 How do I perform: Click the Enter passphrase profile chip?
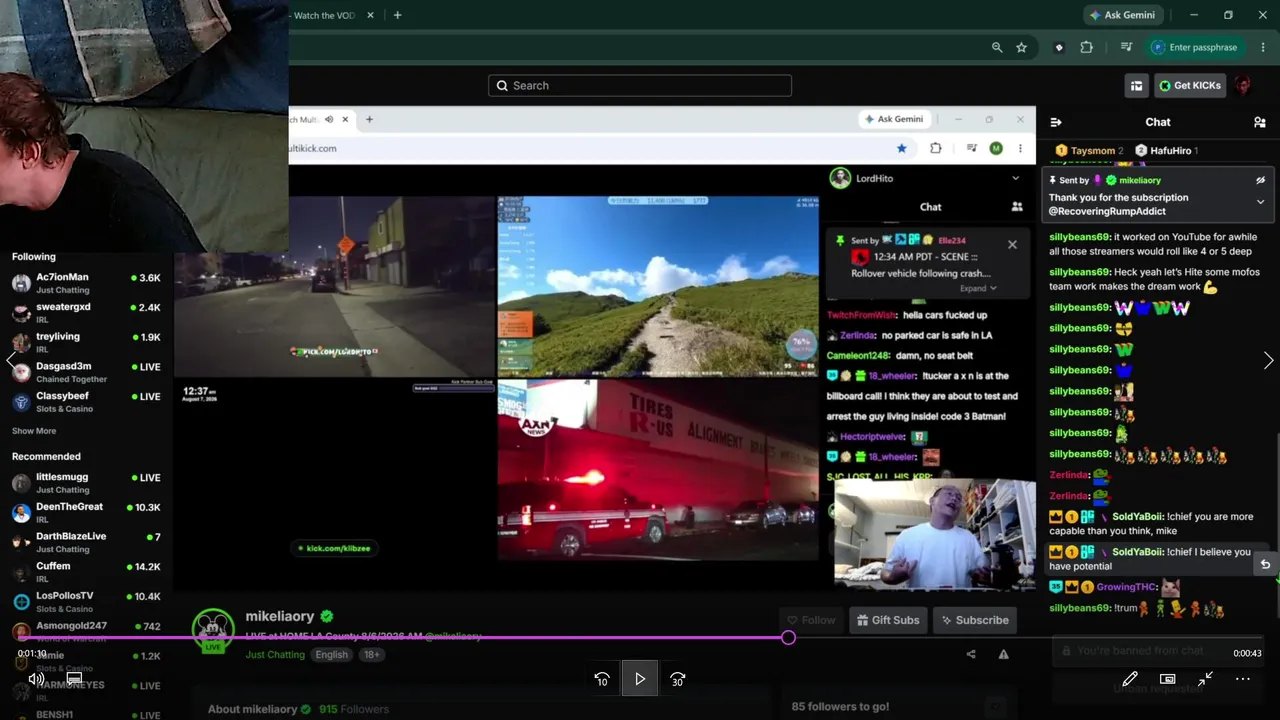coord(1196,47)
